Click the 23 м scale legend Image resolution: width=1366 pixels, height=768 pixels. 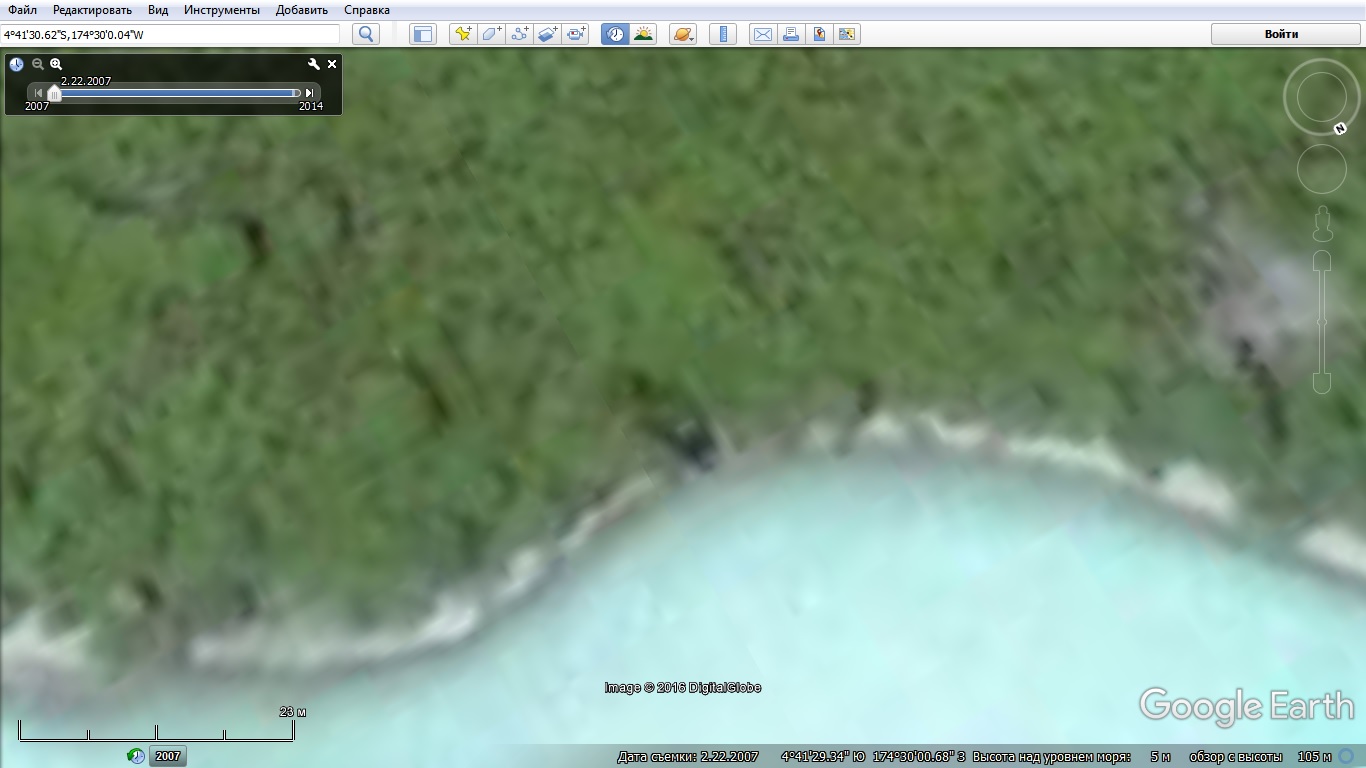292,712
